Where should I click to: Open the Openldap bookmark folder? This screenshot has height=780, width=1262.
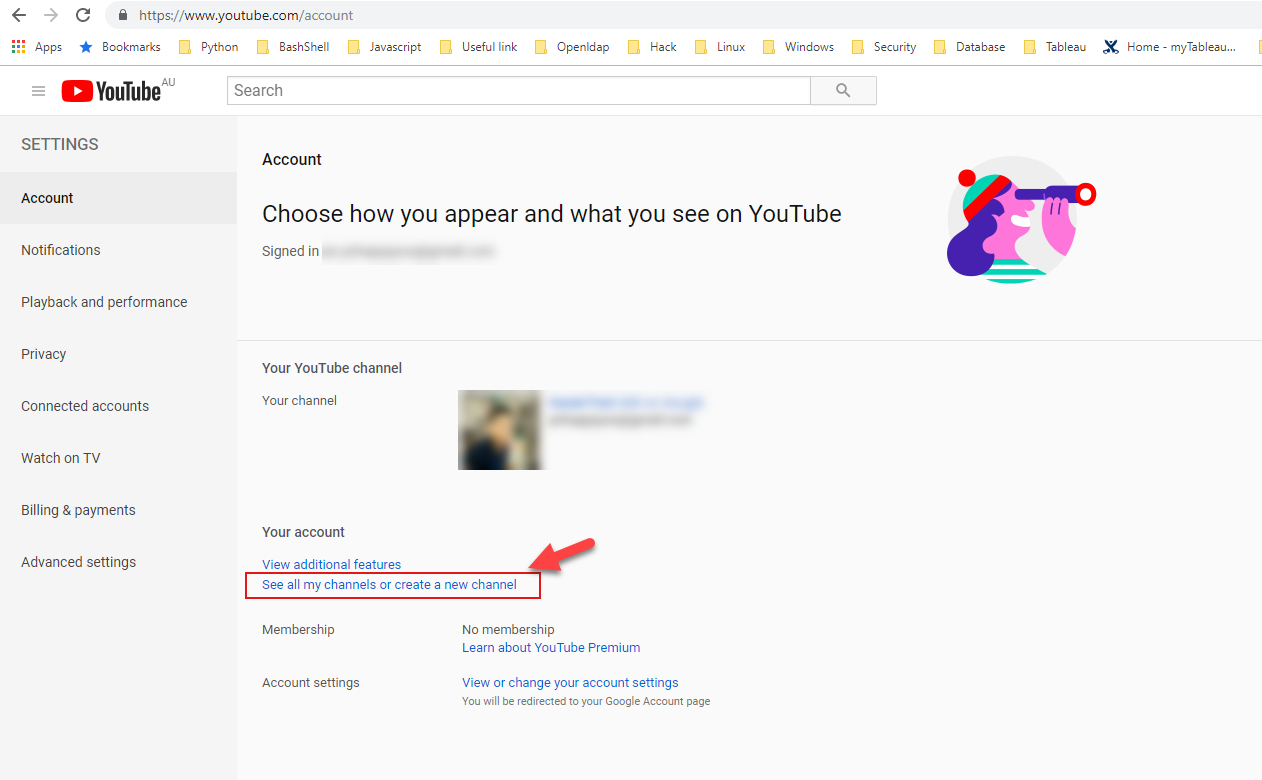(x=572, y=47)
